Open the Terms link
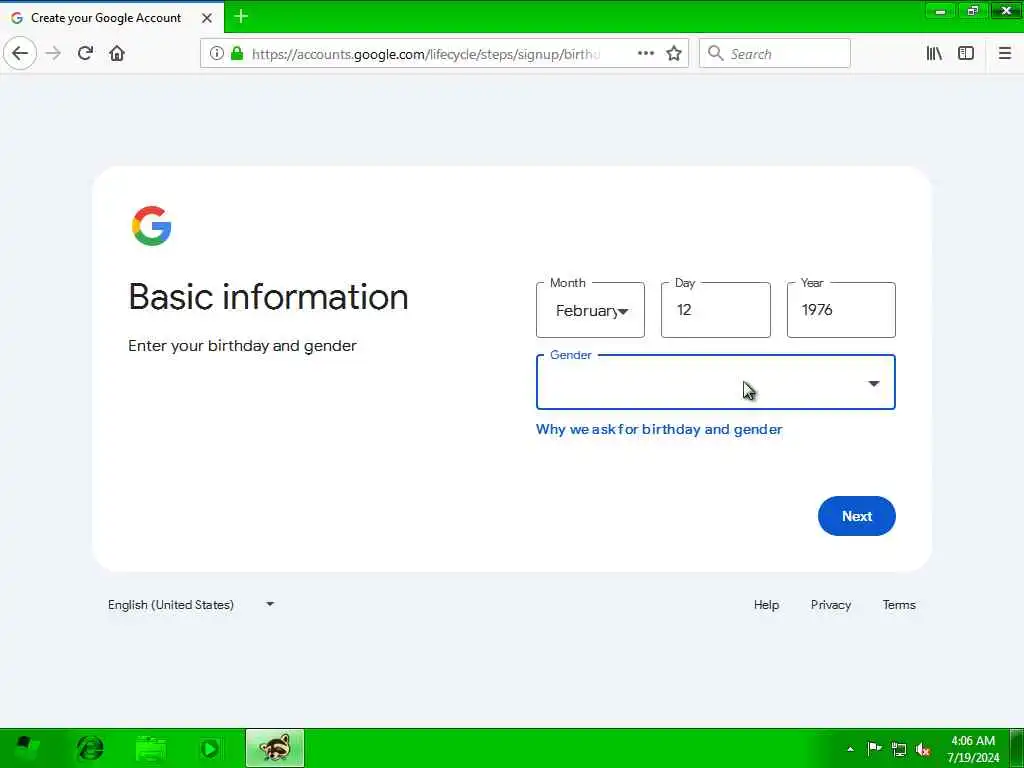 click(899, 605)
